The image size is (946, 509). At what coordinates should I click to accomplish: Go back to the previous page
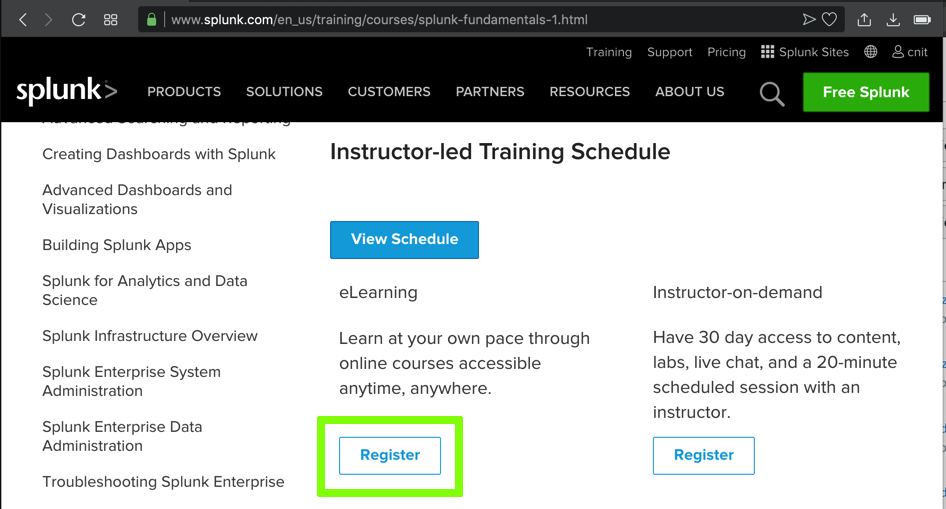23,19
